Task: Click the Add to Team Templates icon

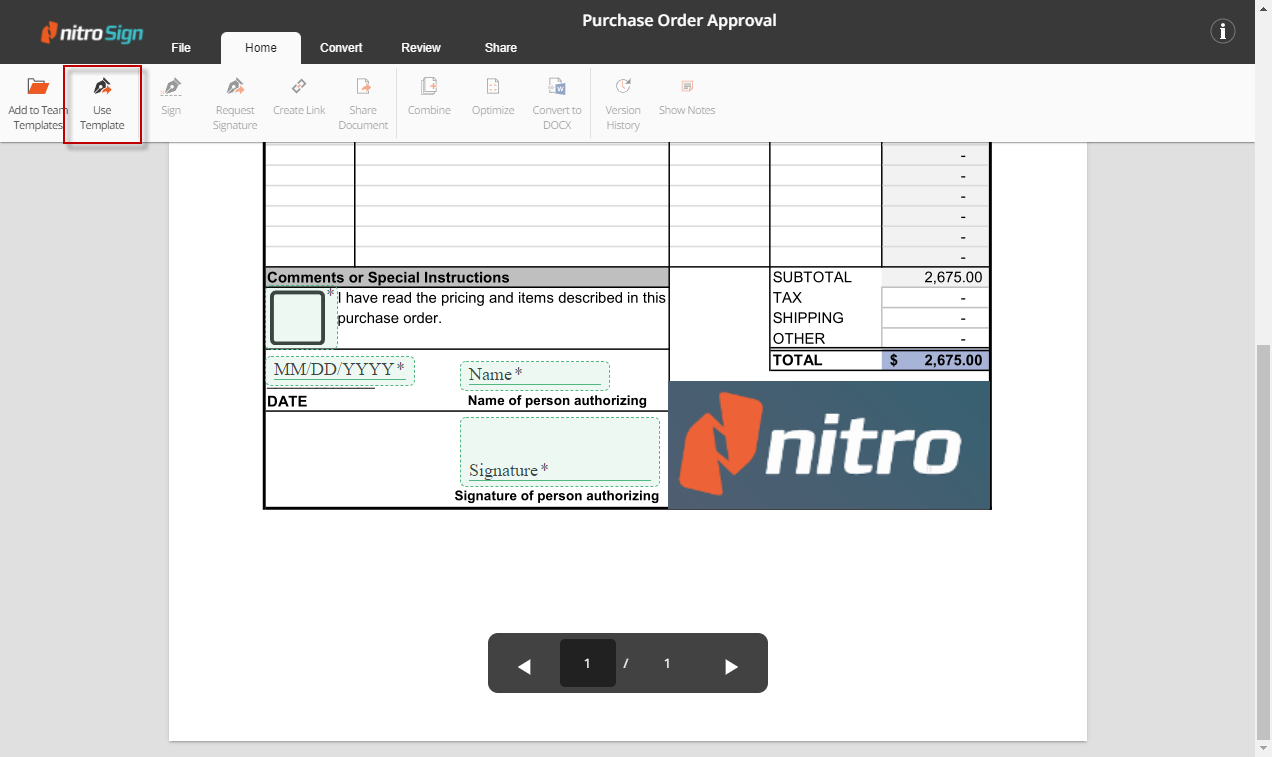Action: pos(38,87)
